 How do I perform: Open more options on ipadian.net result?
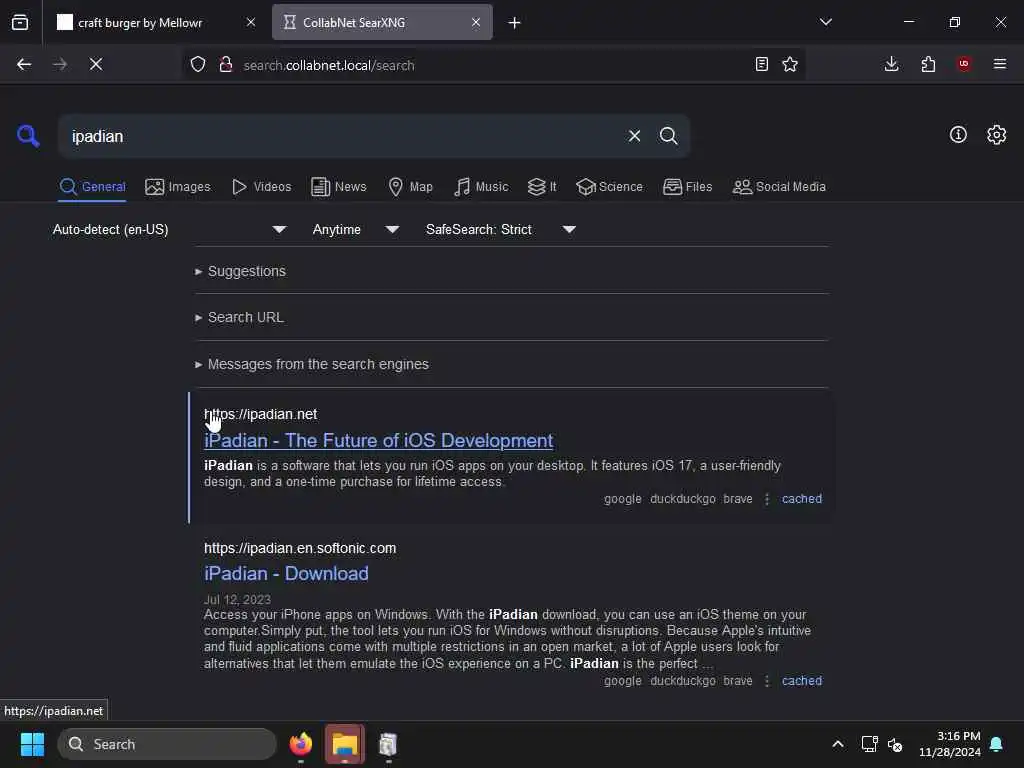767,499
